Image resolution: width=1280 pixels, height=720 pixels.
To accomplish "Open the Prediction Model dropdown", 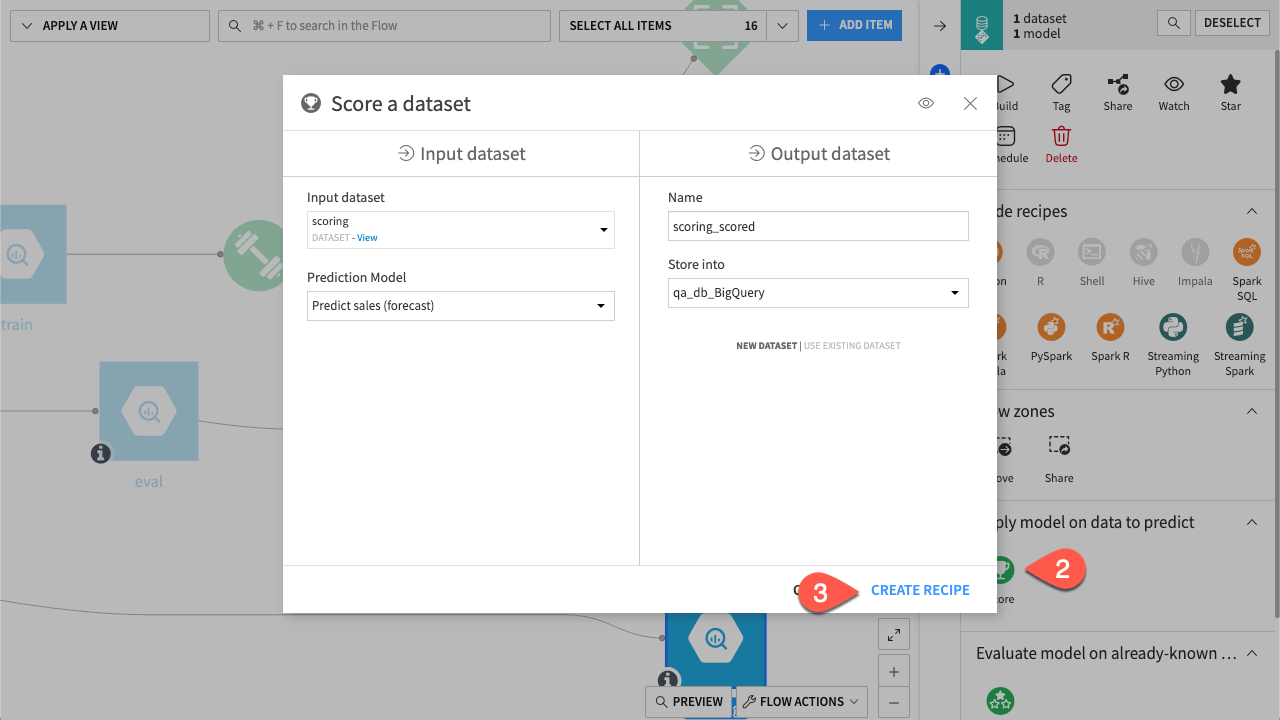I will click(460, 305).
